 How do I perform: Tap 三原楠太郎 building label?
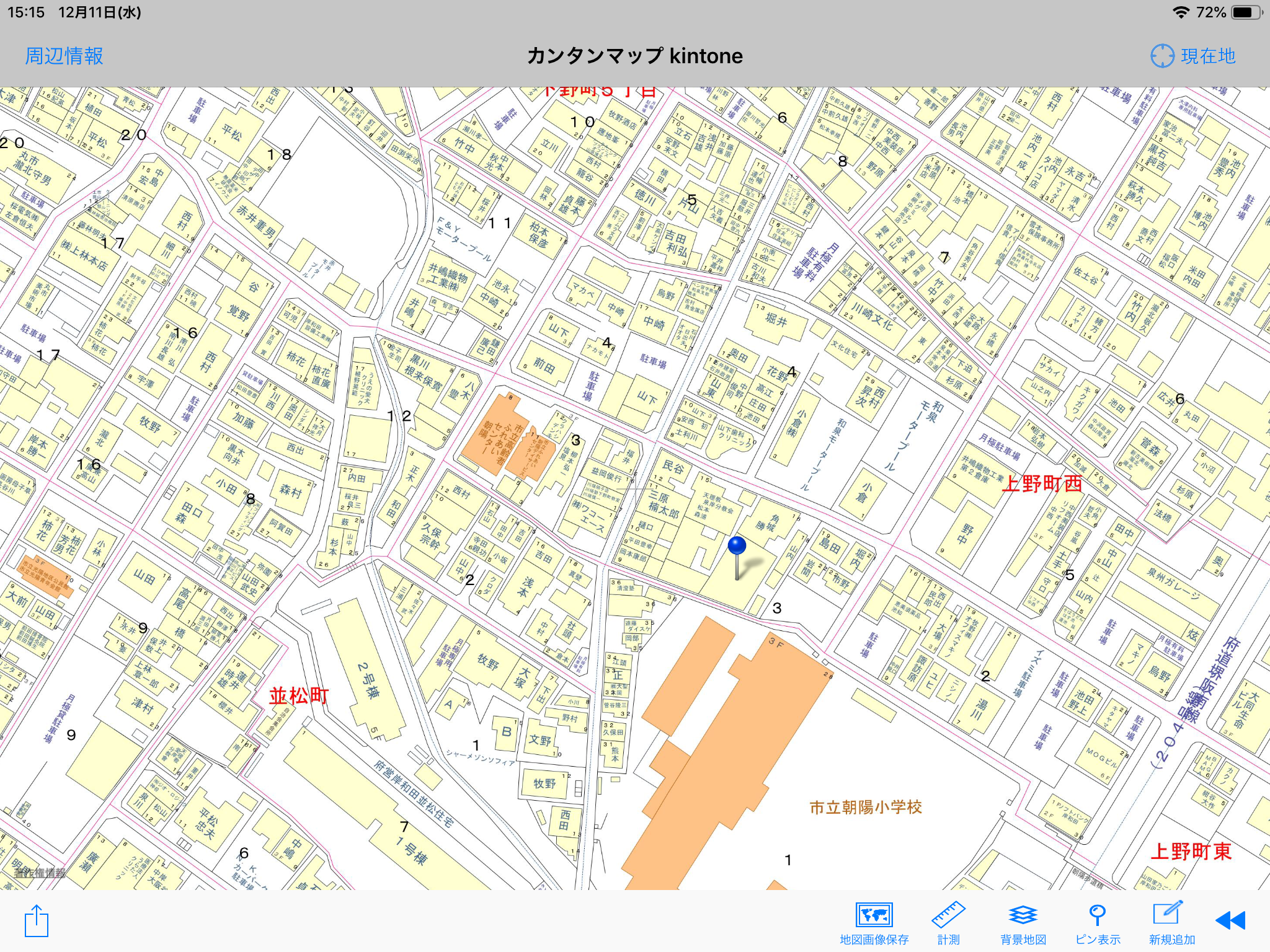pyautogui.click(x=664, y=504)
